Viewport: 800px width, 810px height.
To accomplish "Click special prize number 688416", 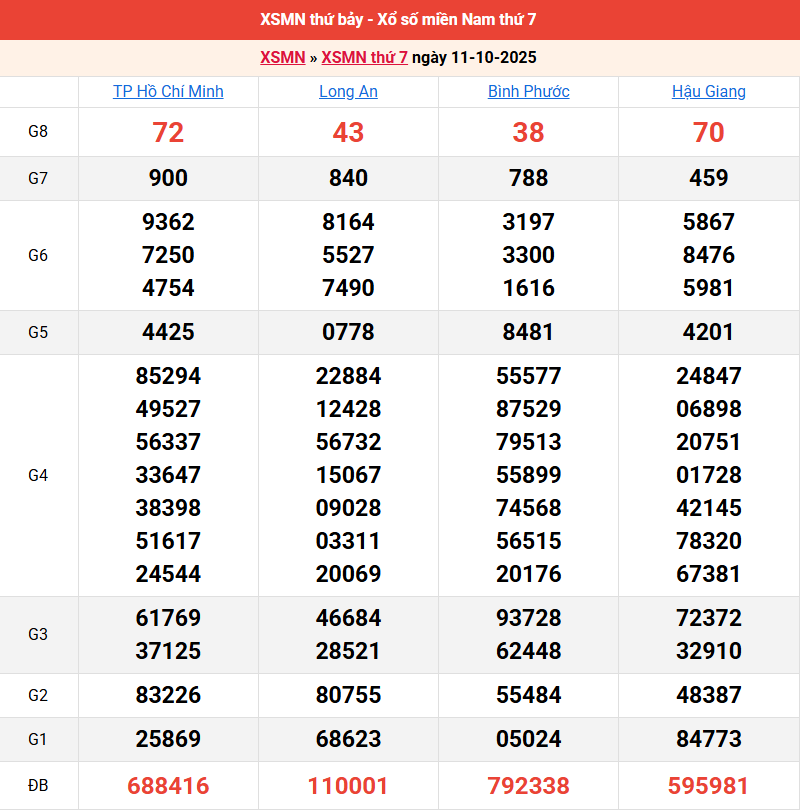I will point(168,786).
